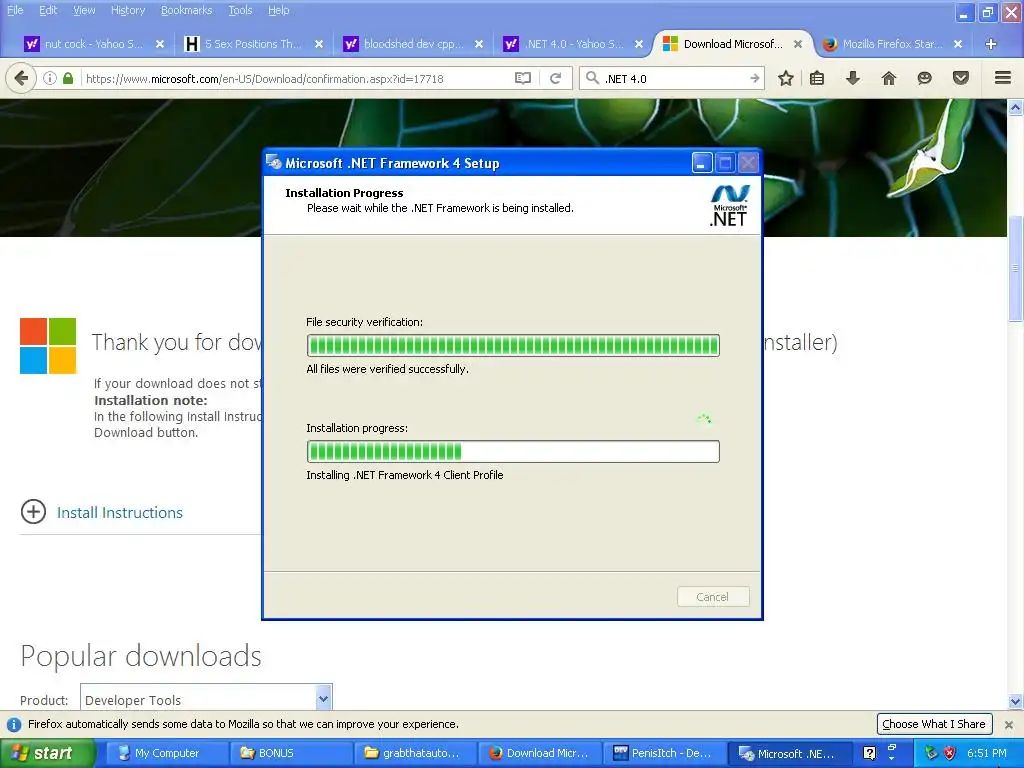Image resolution: width=1024 pixels, height=768 pixels.
Task: Click 'All files were verified successfully.' text
Action: pyautogui.click(x=388, y=369)
